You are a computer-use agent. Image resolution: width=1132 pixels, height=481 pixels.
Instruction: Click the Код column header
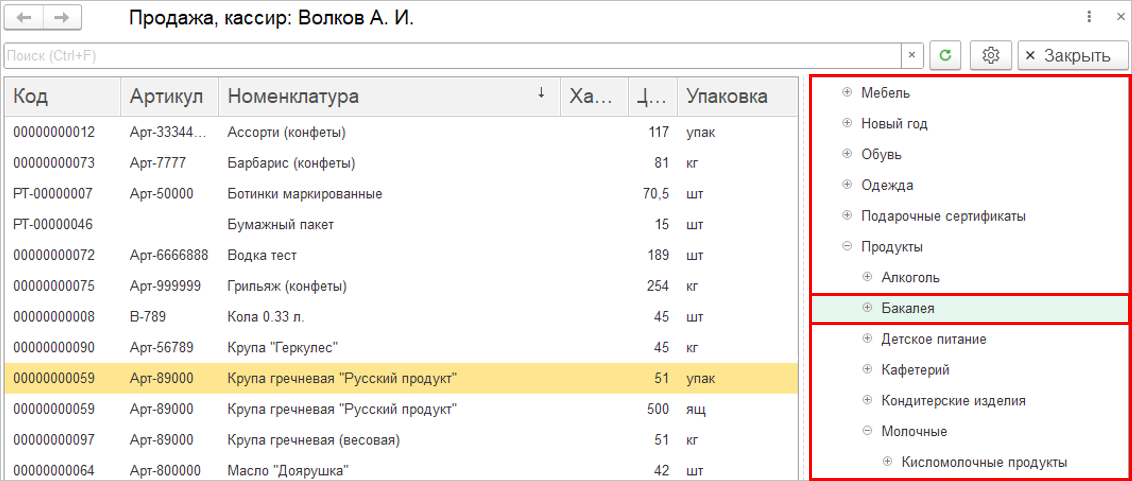[60, 96]
